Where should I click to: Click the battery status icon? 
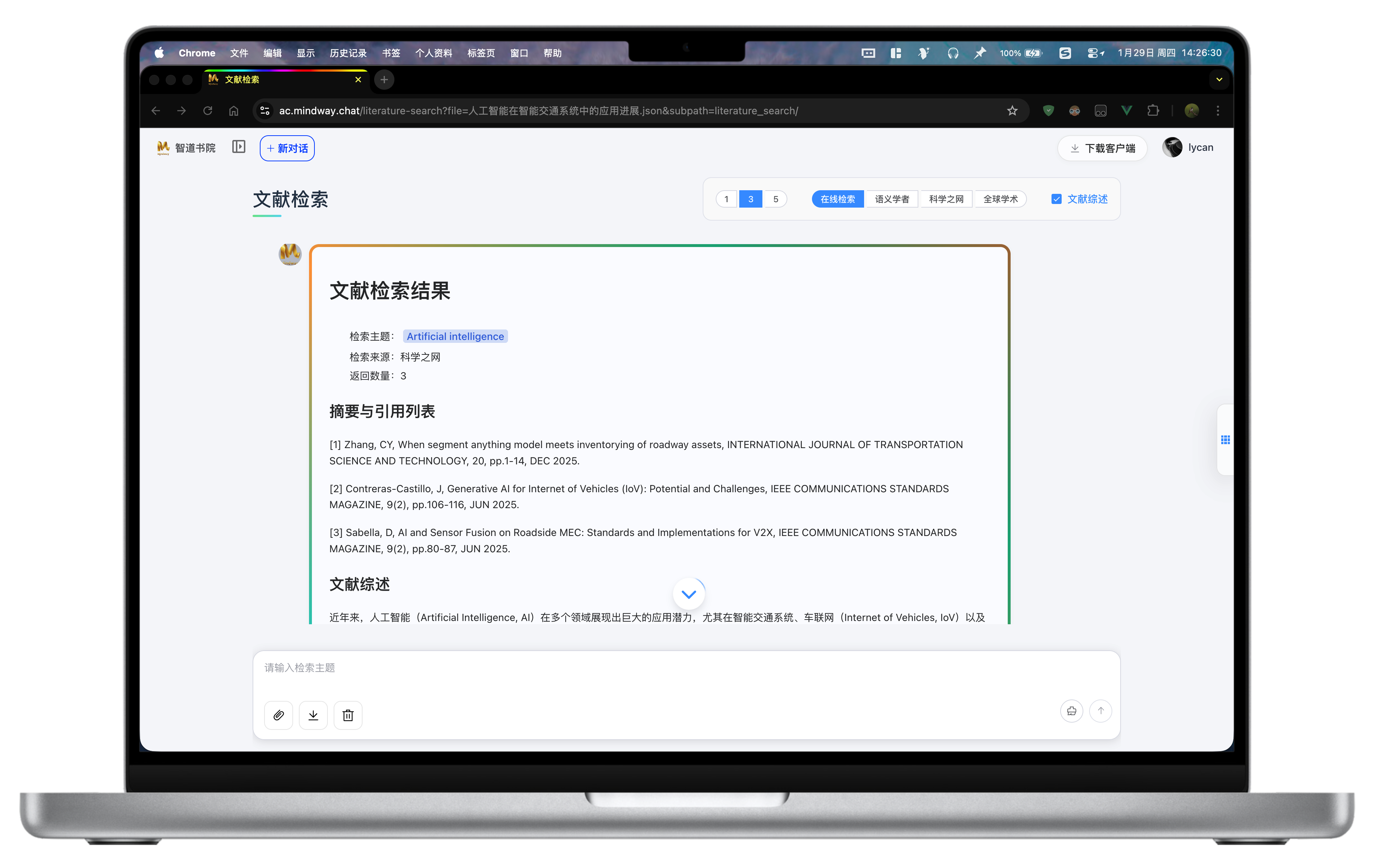pos(1033,53)
